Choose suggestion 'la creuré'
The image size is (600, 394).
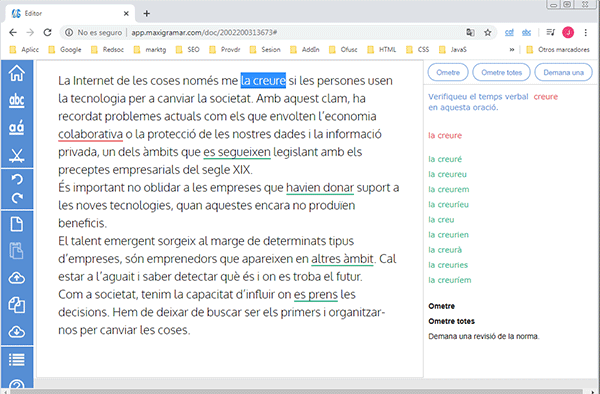click(445, 159)
